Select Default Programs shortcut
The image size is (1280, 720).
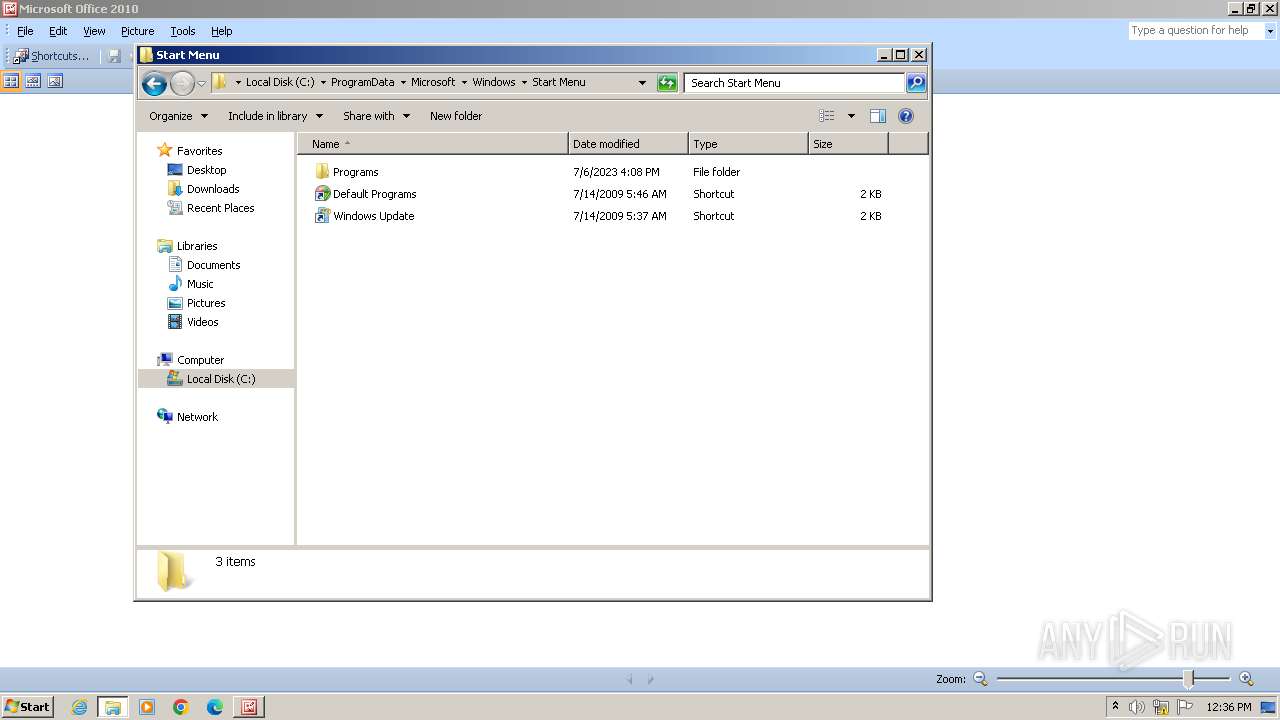coord(374,194)
